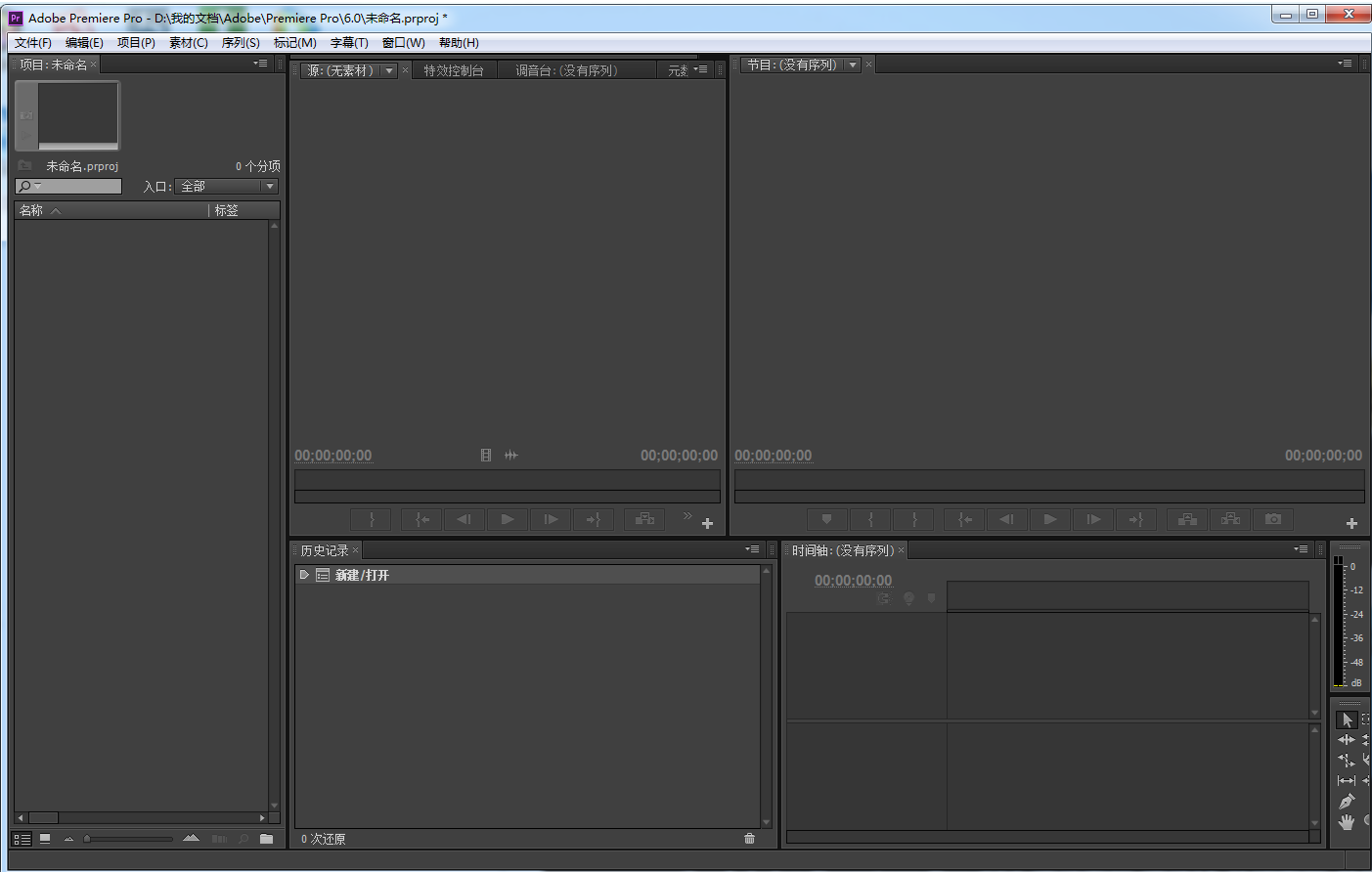Click the search field in the Project panel
Image resolution: width=1372 pixels, height=872 pixels.
66,186
